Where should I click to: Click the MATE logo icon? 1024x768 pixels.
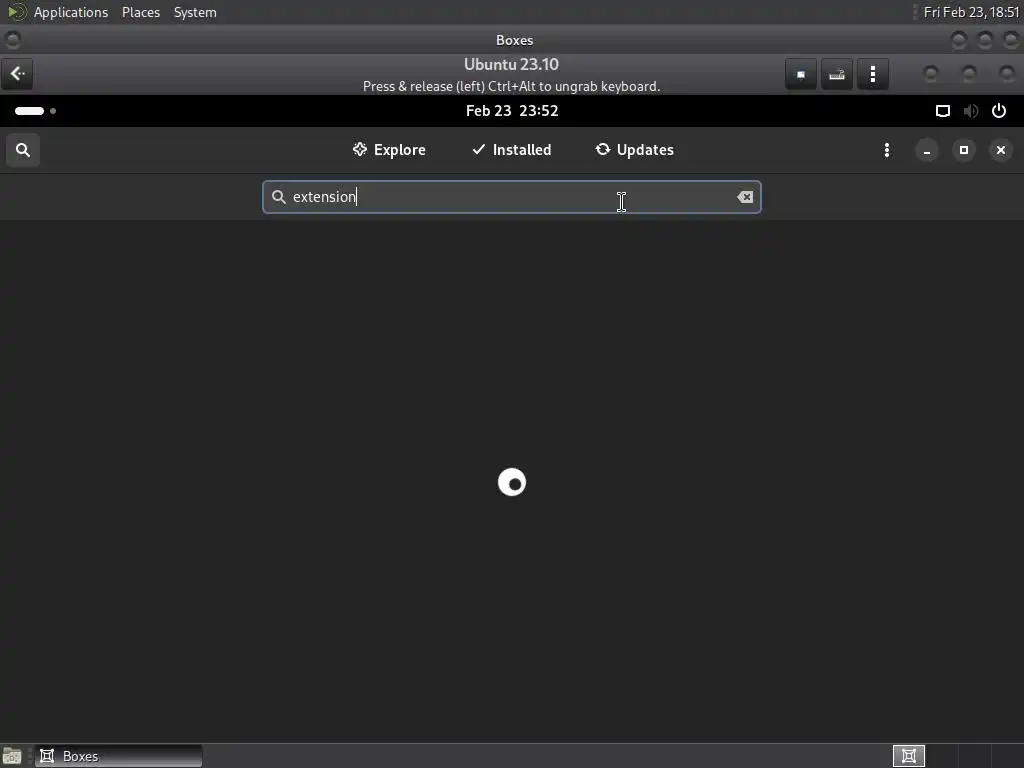pyautogui.click(x=16, y=12)
